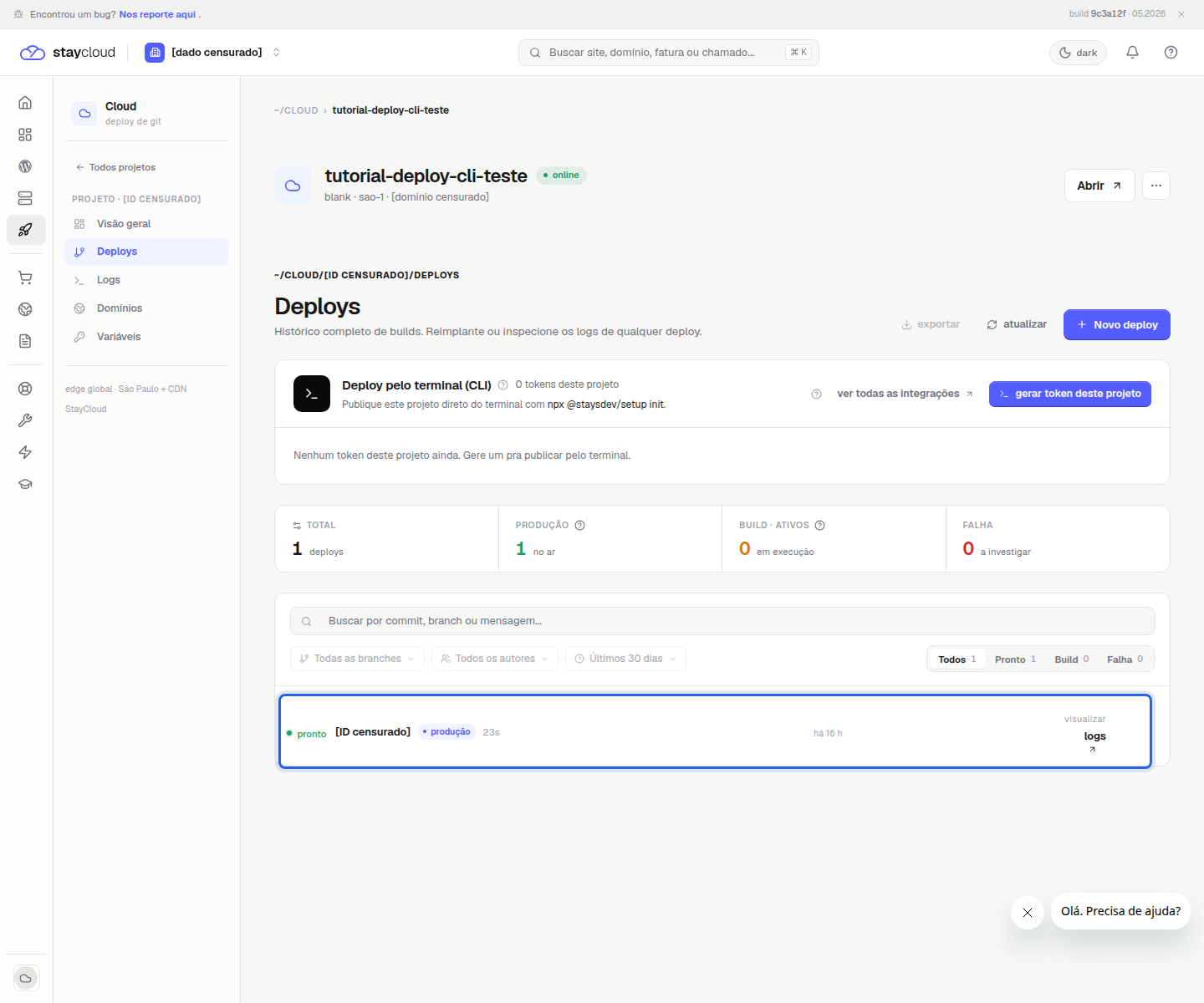This screenshot has width=1204, height=1003.
Task: Click the help icon beside BUILD · ATIVOS
Action: click(x=820, y=525)
